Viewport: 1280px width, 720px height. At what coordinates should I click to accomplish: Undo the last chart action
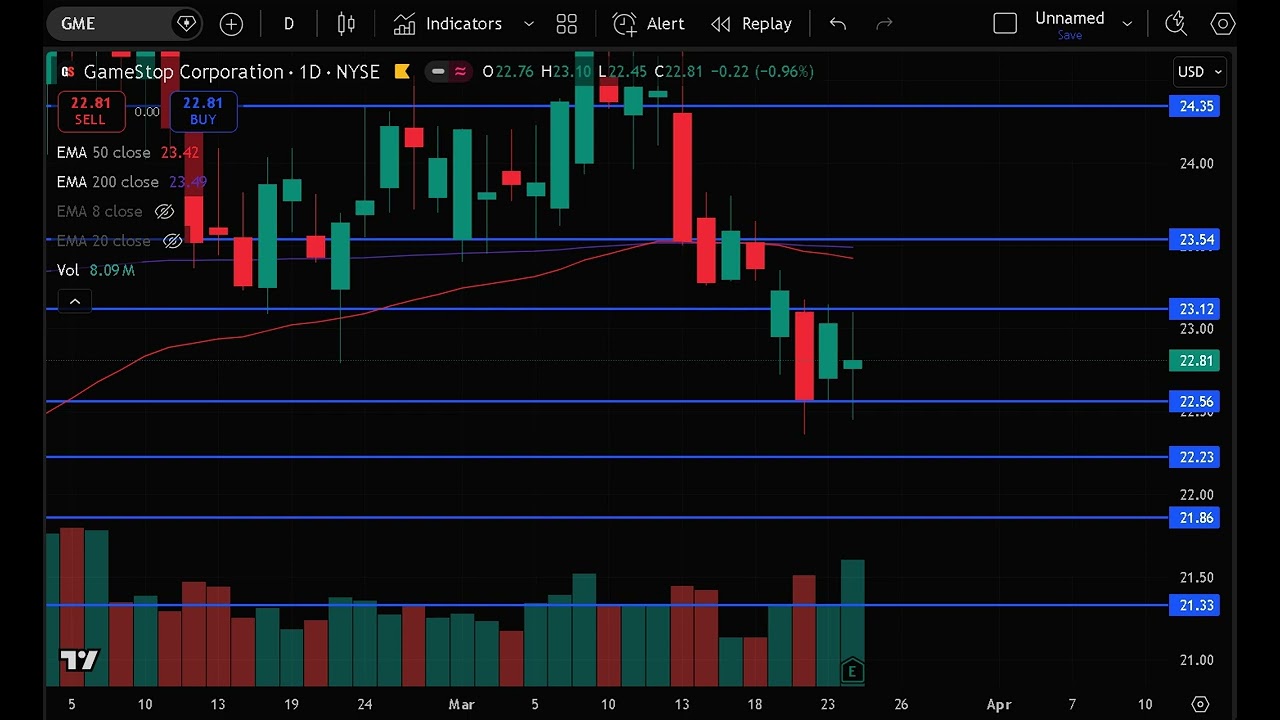pyautogui.click(x=838, y=23)
